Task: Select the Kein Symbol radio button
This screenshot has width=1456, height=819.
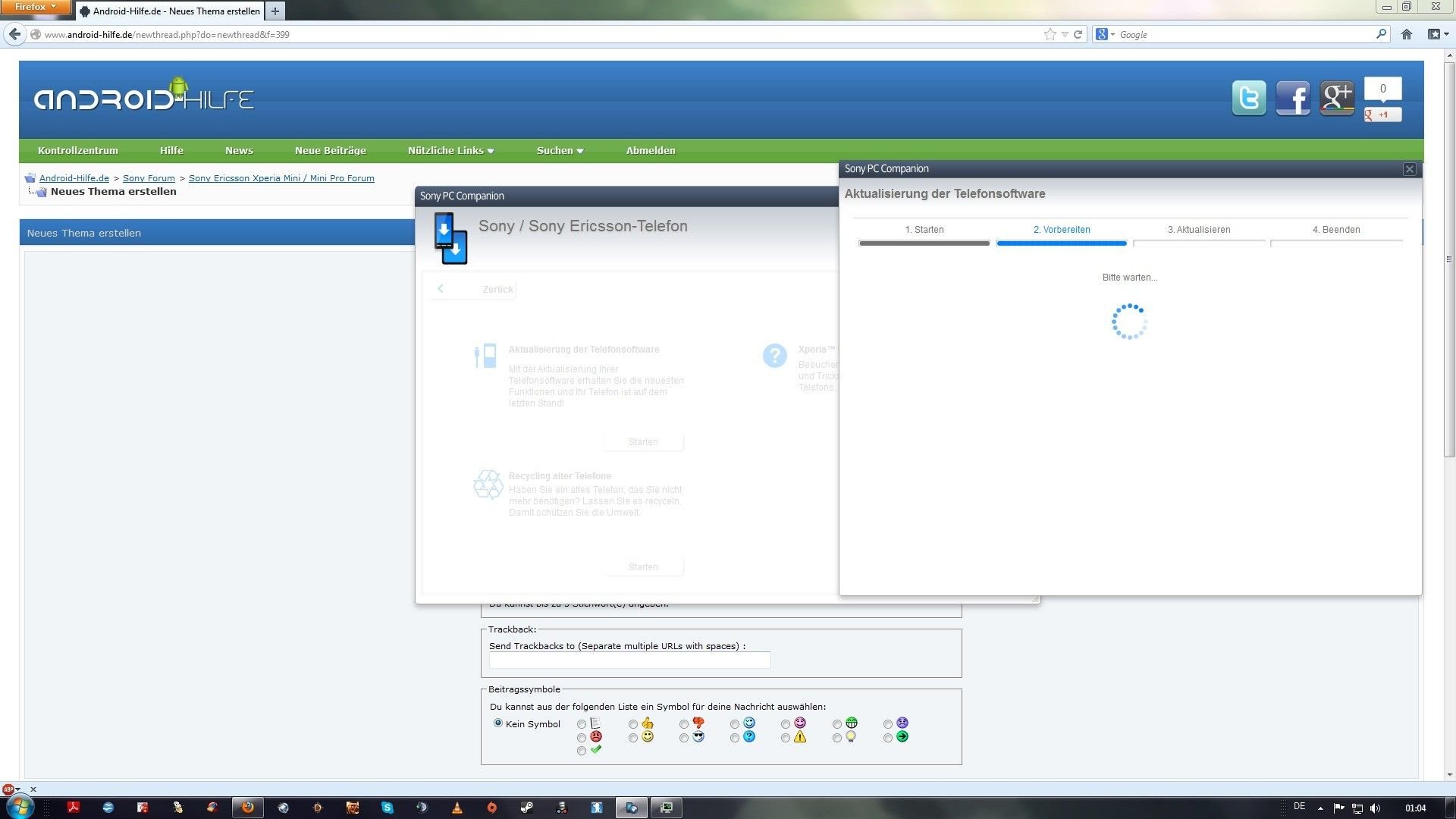Action: point(498,723)
